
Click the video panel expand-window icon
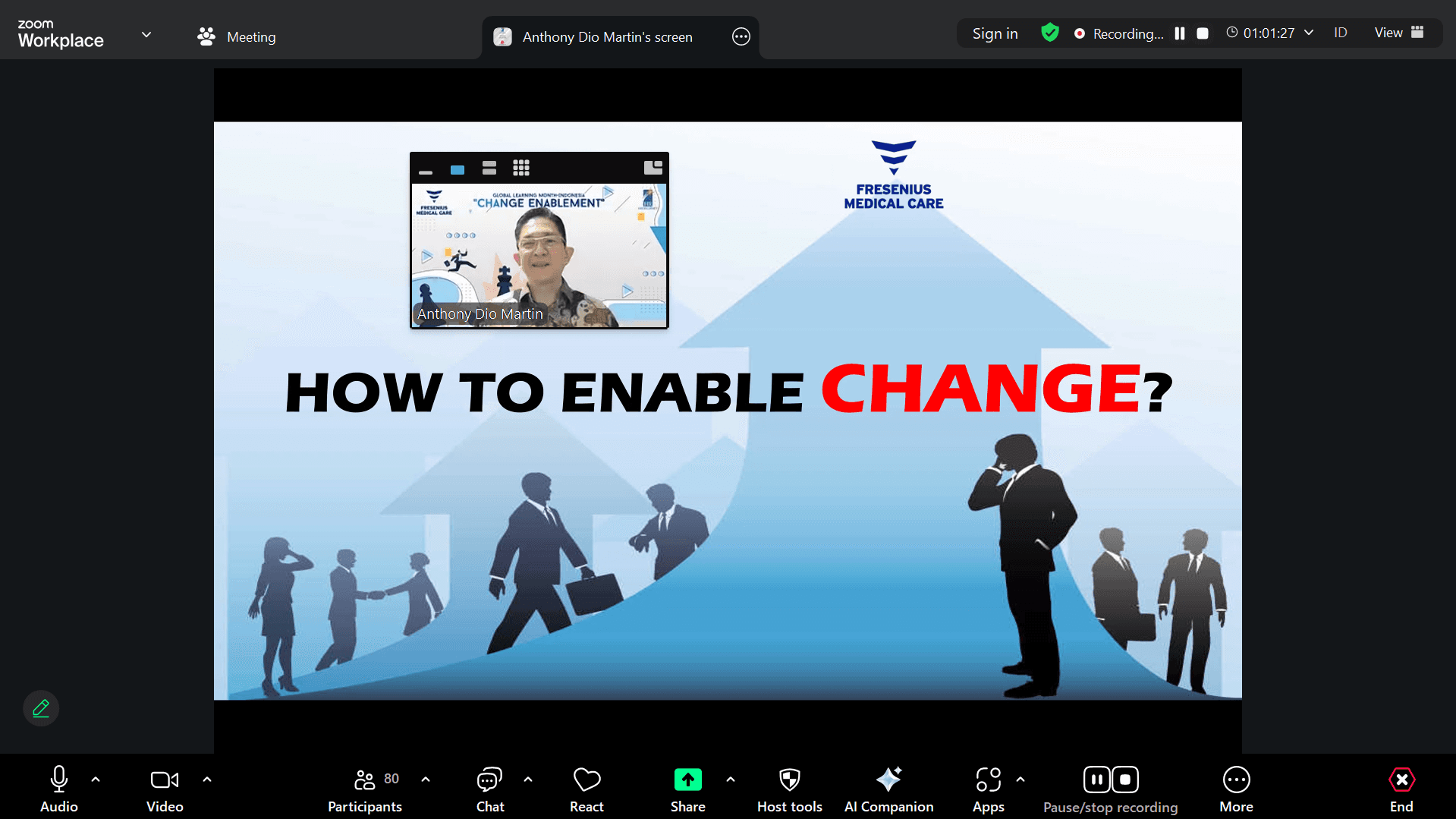click(653, 167)
